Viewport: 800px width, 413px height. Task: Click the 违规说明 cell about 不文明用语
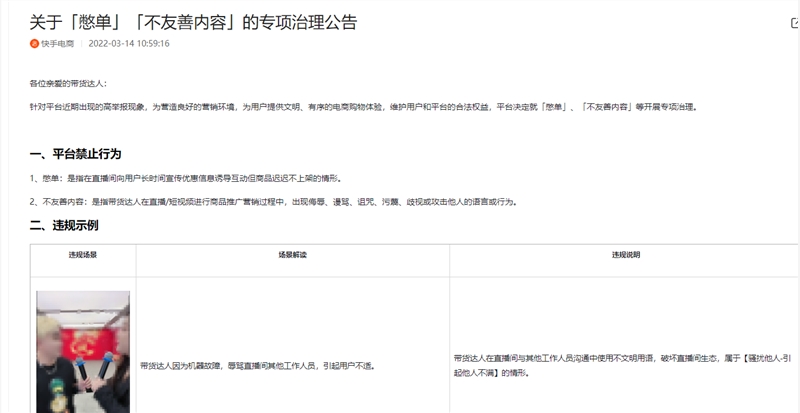[x=622, y=366]
